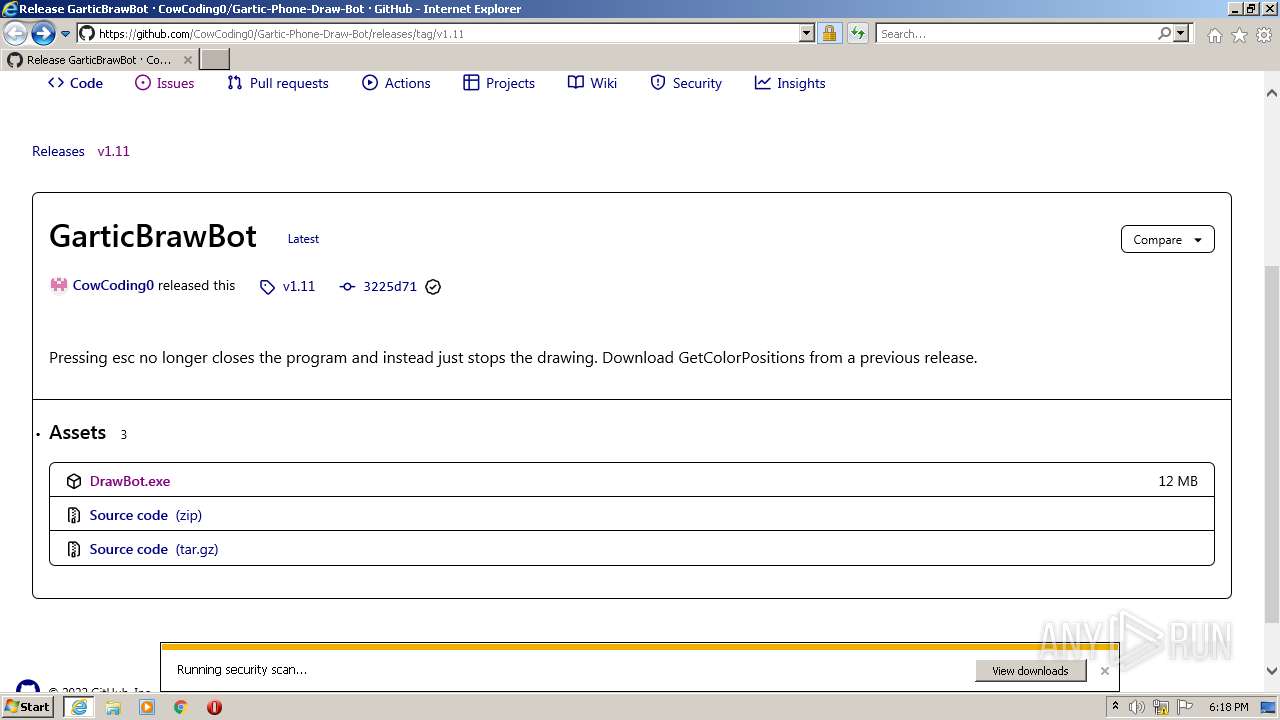
Task: Click the Internet Explorer taskbar icon
Action: click(x=79, y=707)
